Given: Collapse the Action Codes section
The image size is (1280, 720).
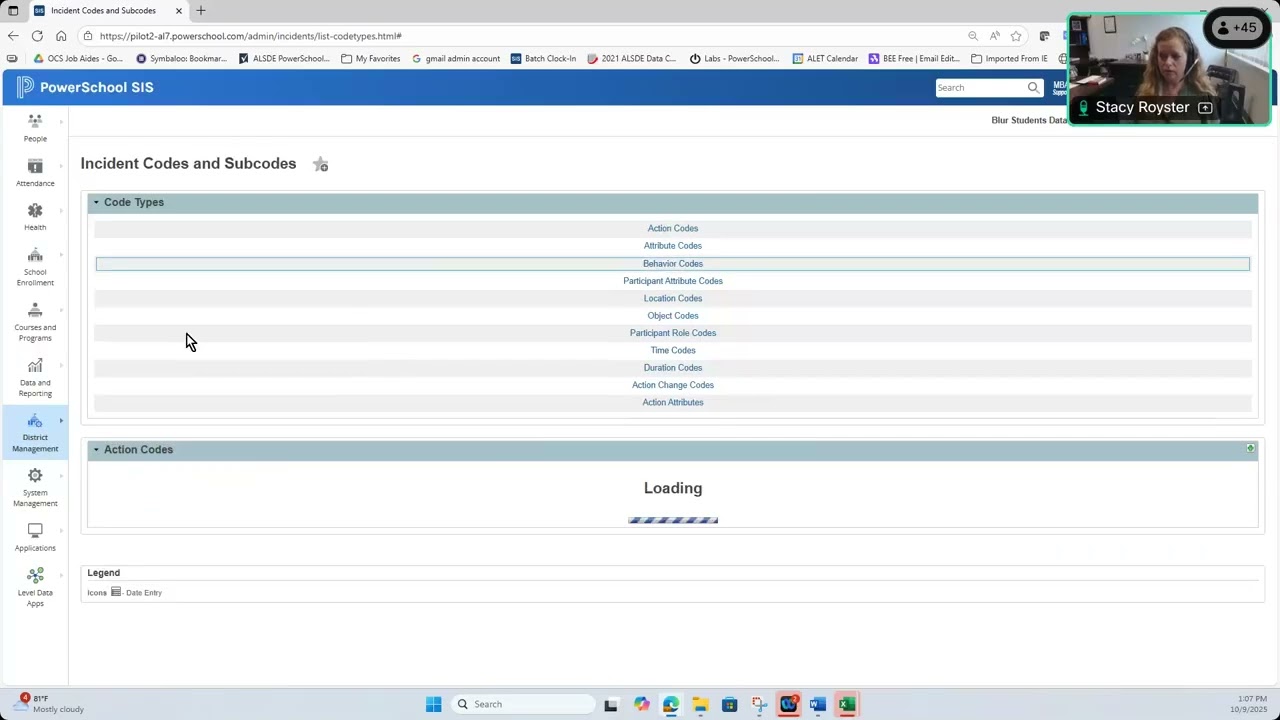Looking at the screenshot, I should tap(96, 449).
